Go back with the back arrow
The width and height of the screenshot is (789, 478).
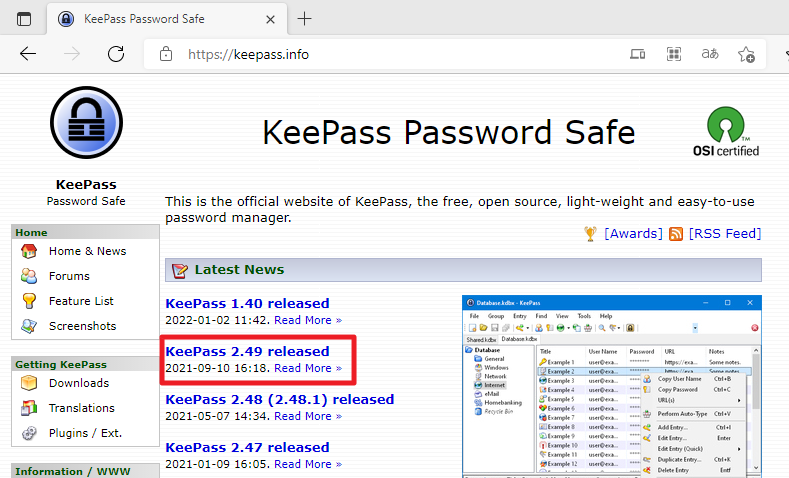(28, 54)
